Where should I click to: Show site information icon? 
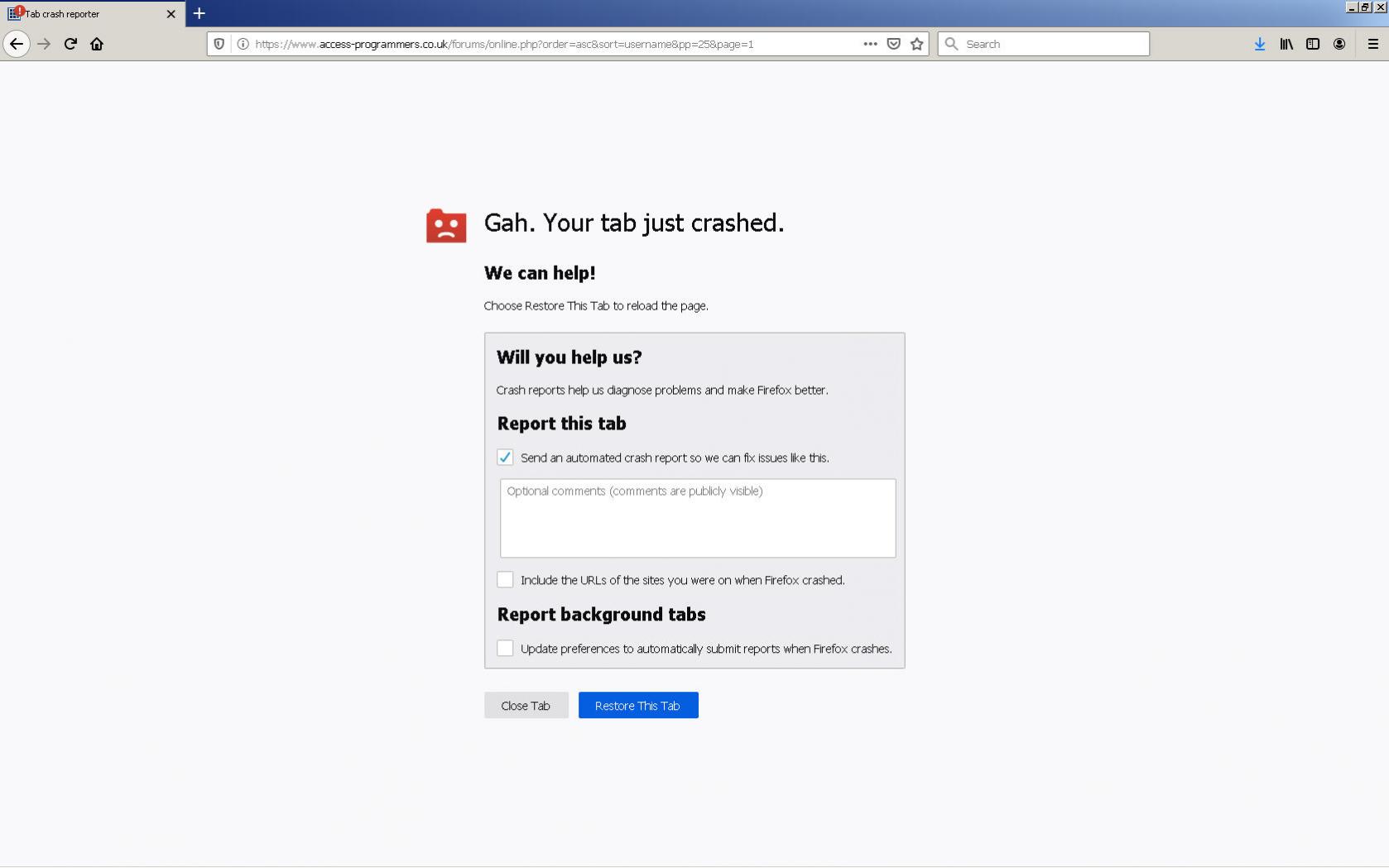coord(243,44)
